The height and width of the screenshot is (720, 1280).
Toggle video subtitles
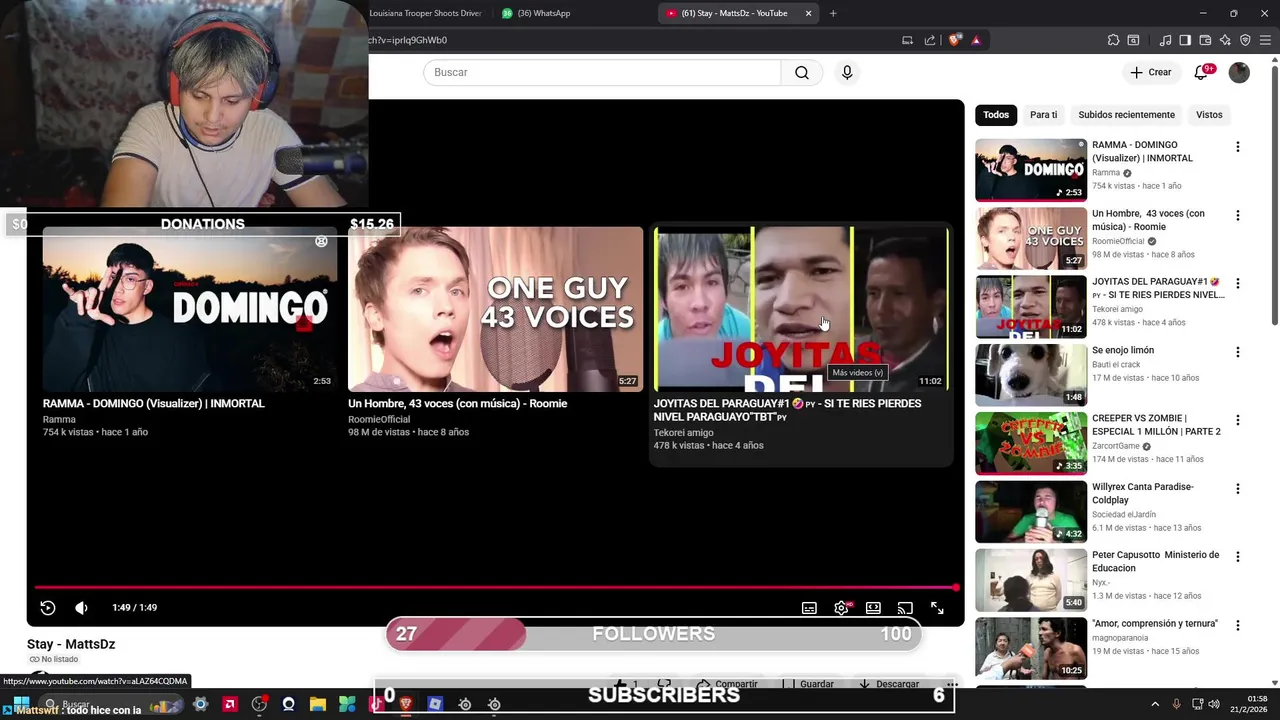tap(809, 608)
